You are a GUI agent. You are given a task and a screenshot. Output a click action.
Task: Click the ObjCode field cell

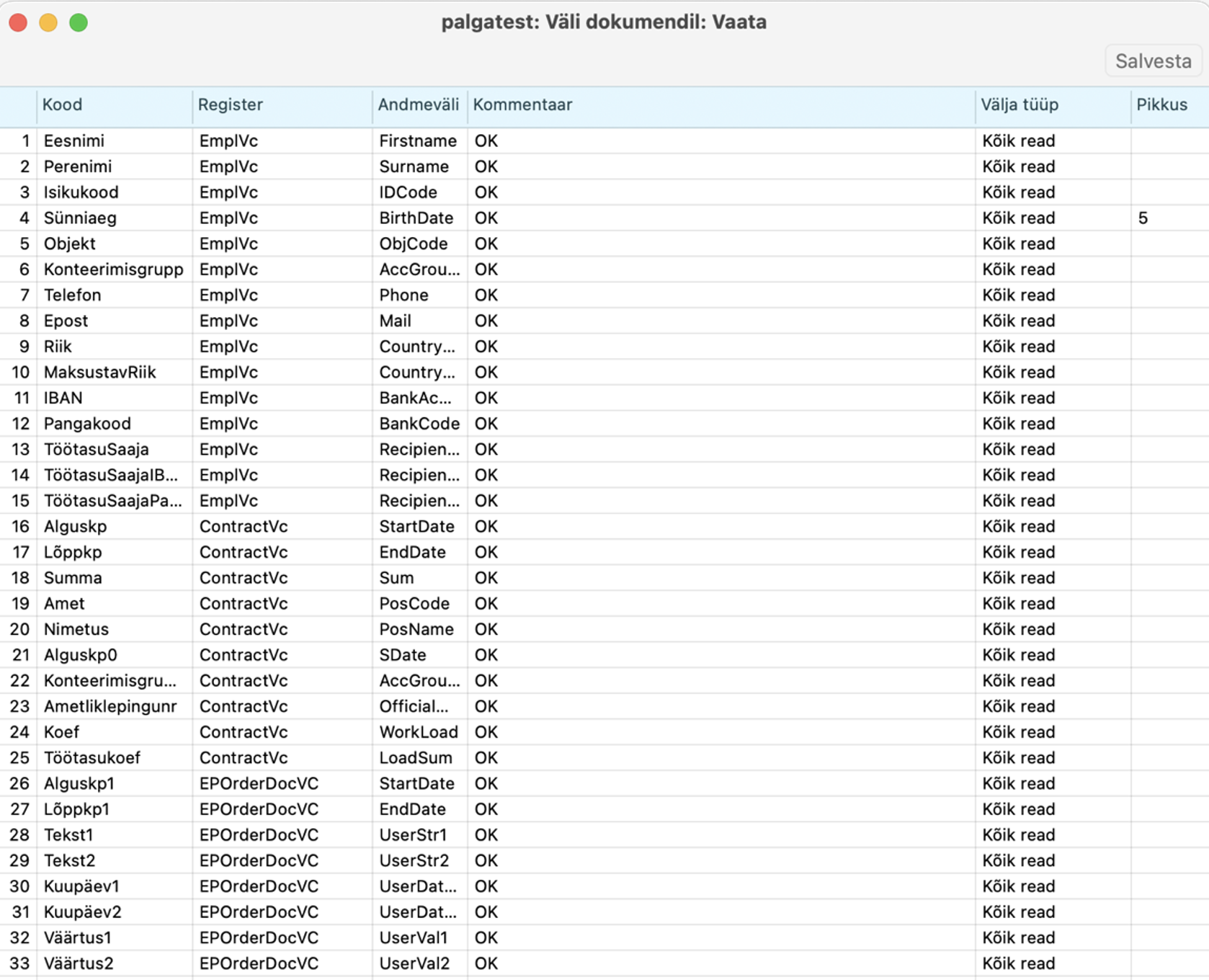pos(420,244)
